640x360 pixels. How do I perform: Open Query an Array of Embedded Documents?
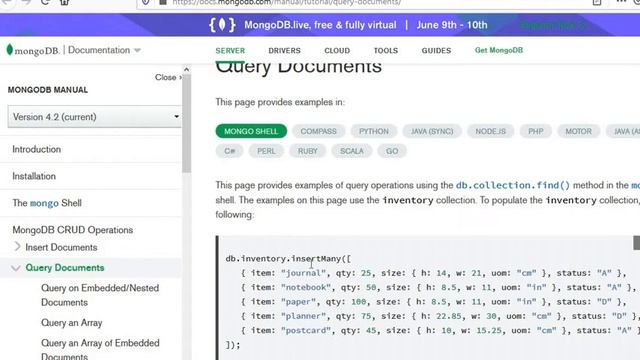click(100, 349)
